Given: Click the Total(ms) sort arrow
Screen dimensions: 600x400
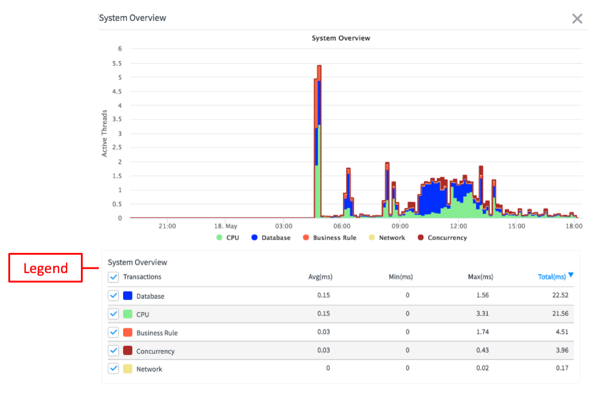Looking at the screenshot, I should point(571,275).
